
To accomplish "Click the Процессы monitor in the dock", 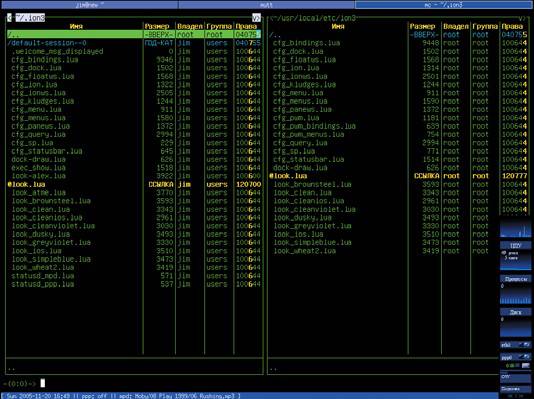I will click(515, 289).
